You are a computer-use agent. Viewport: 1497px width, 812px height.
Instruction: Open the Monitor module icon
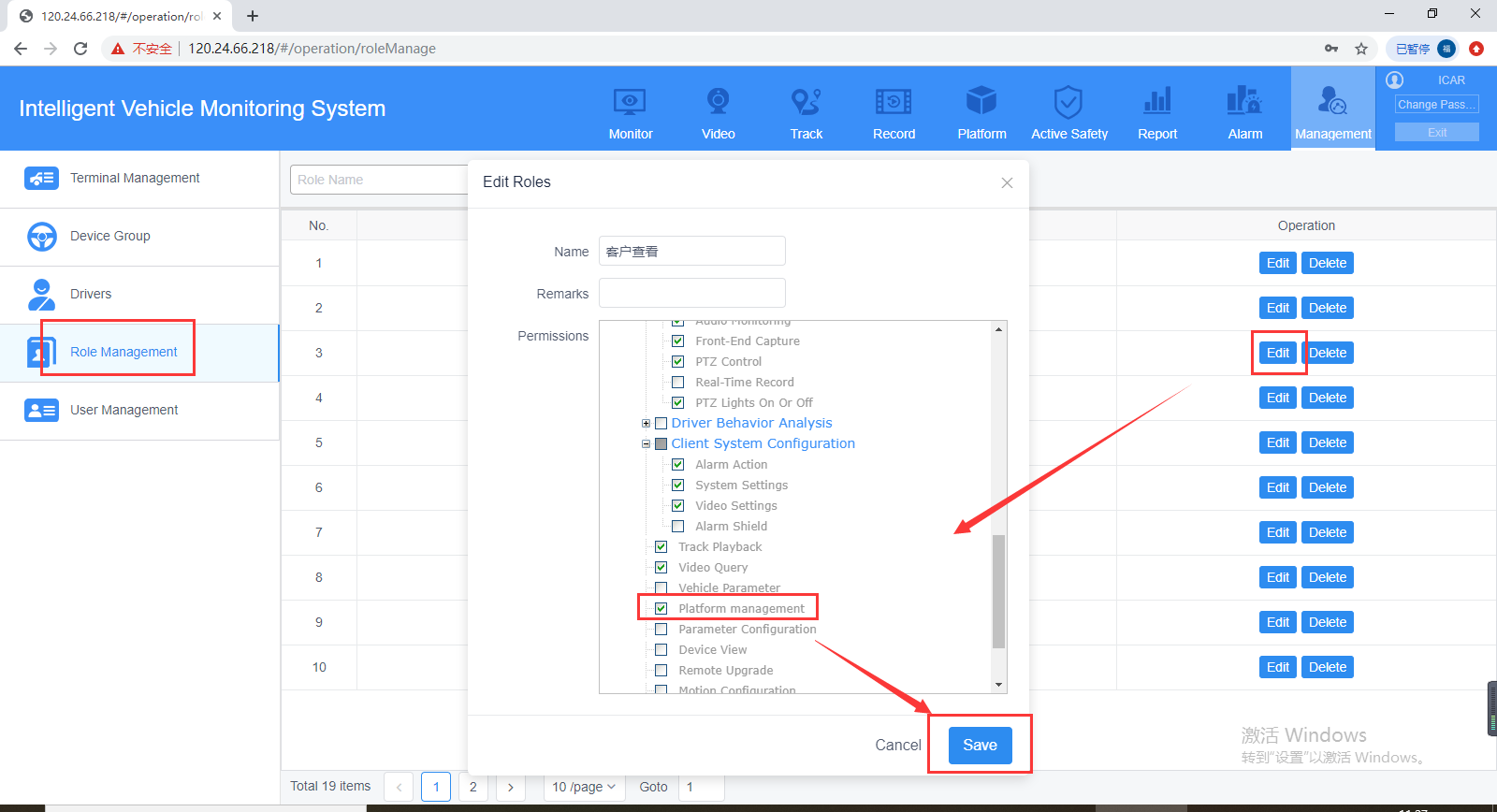click(x=630, y=101)
